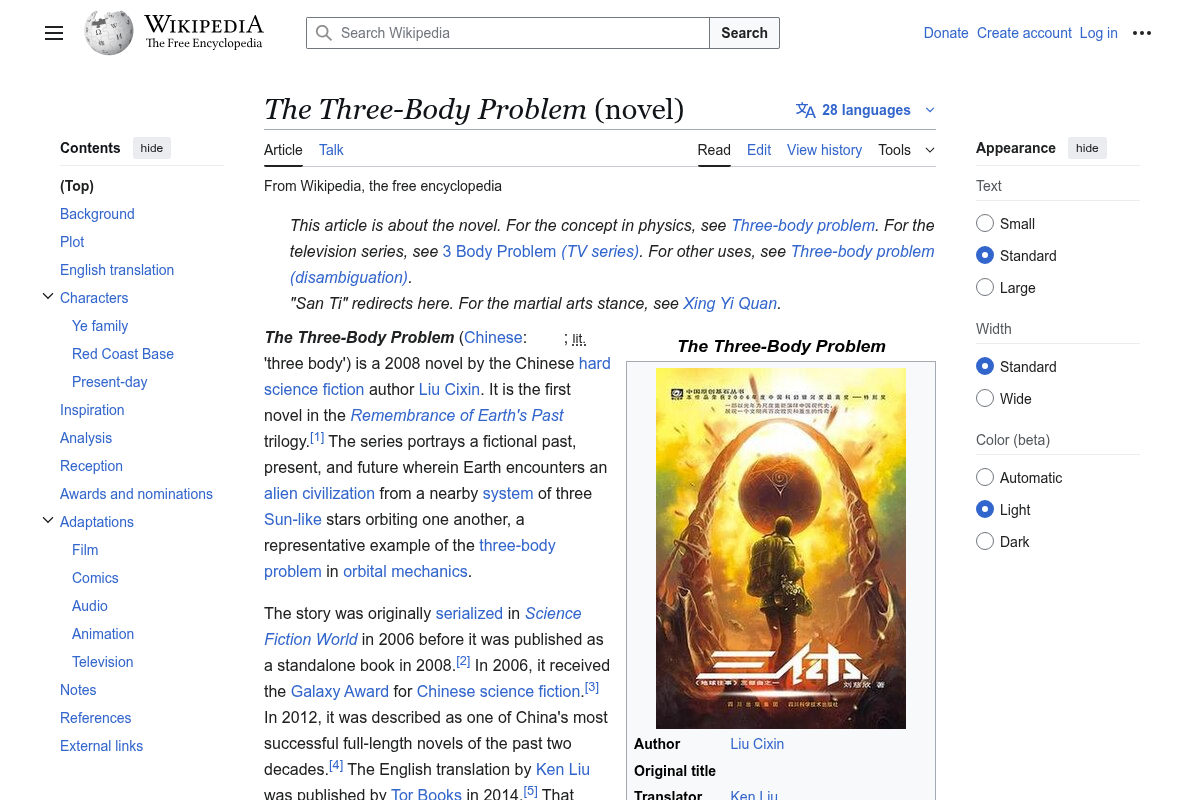Hide the Appearance panel
This screenshot has width=1200, height=800.
[x=1087, y=147]
